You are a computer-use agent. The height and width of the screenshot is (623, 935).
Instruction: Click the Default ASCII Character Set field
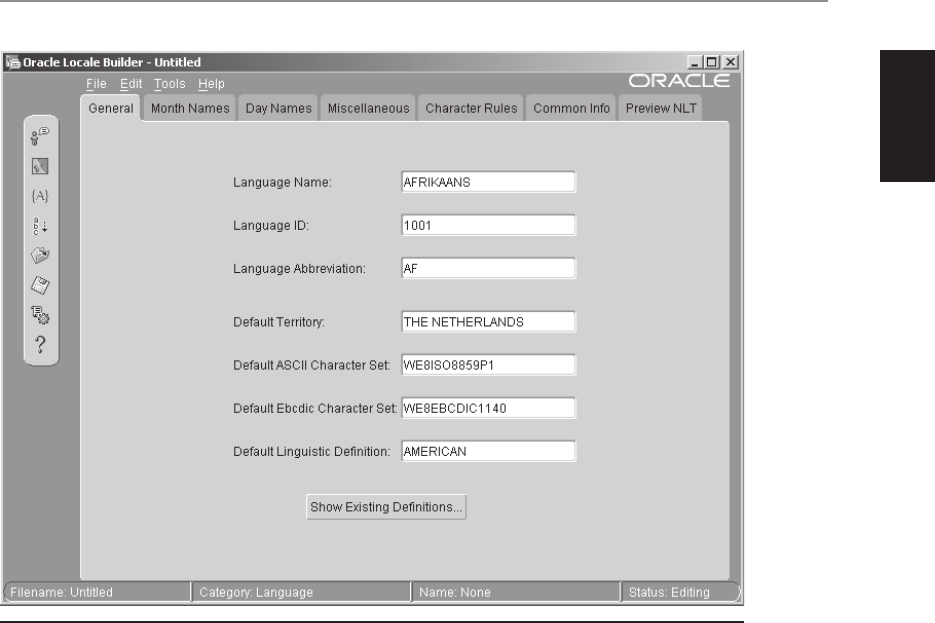488,365
